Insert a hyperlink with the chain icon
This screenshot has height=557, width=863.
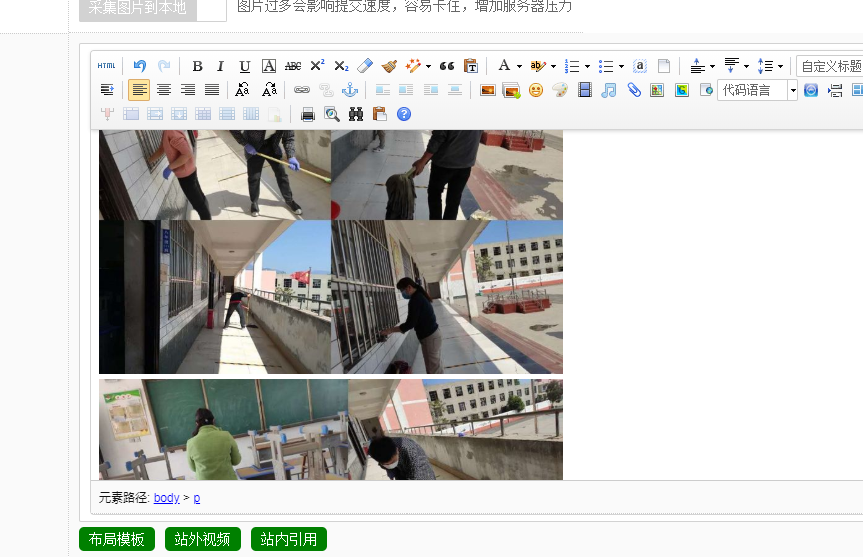point(302,90)
